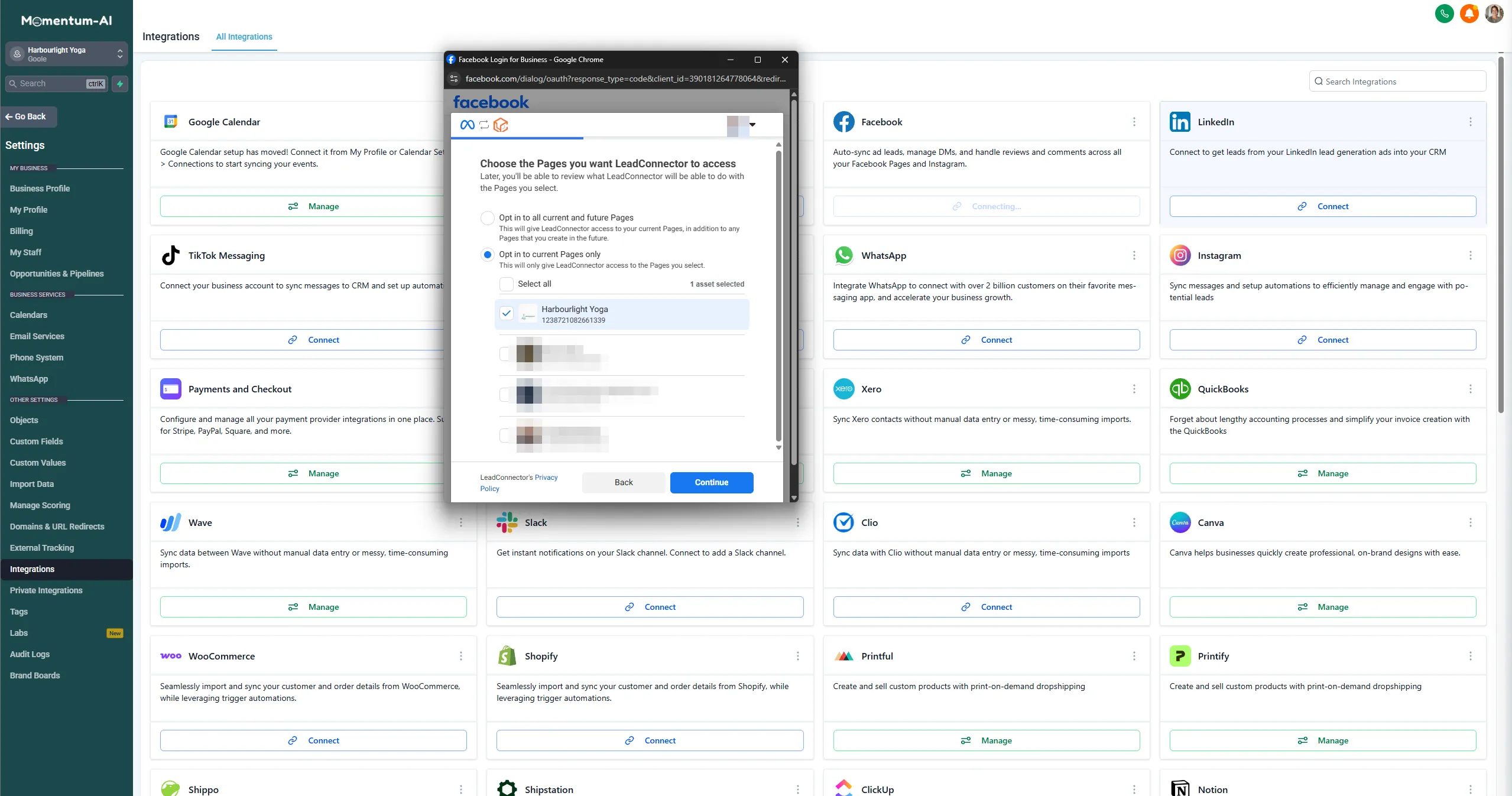
Task: Open the All Integrations tab
Action: (x=244, y=37)
